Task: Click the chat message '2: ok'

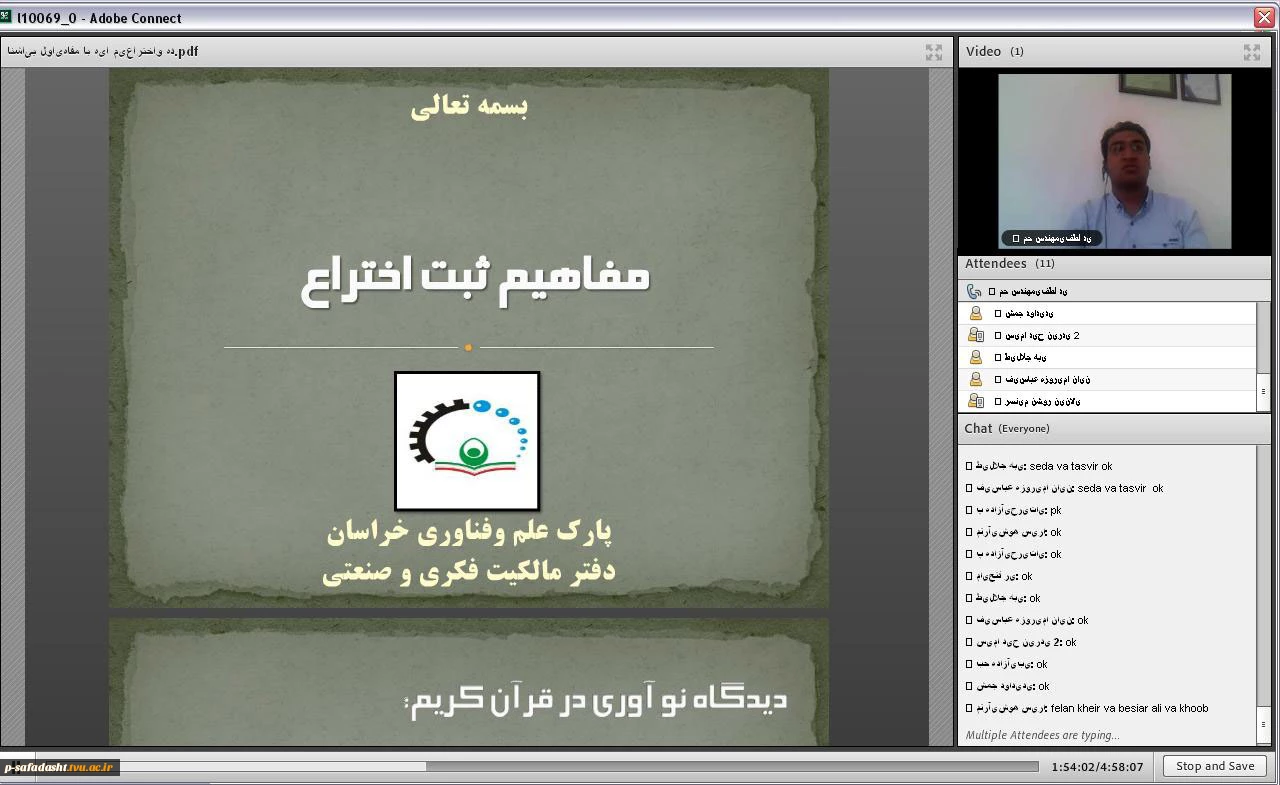Action: pos(1021,642)
